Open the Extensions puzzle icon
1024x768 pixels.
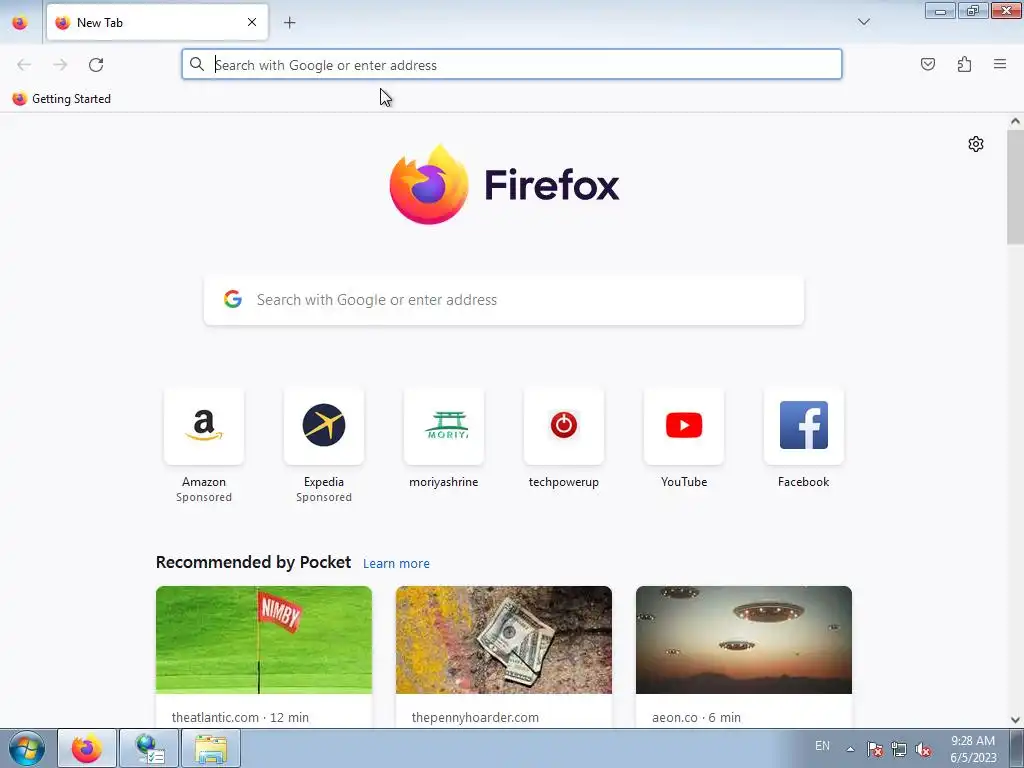(964, 64)
